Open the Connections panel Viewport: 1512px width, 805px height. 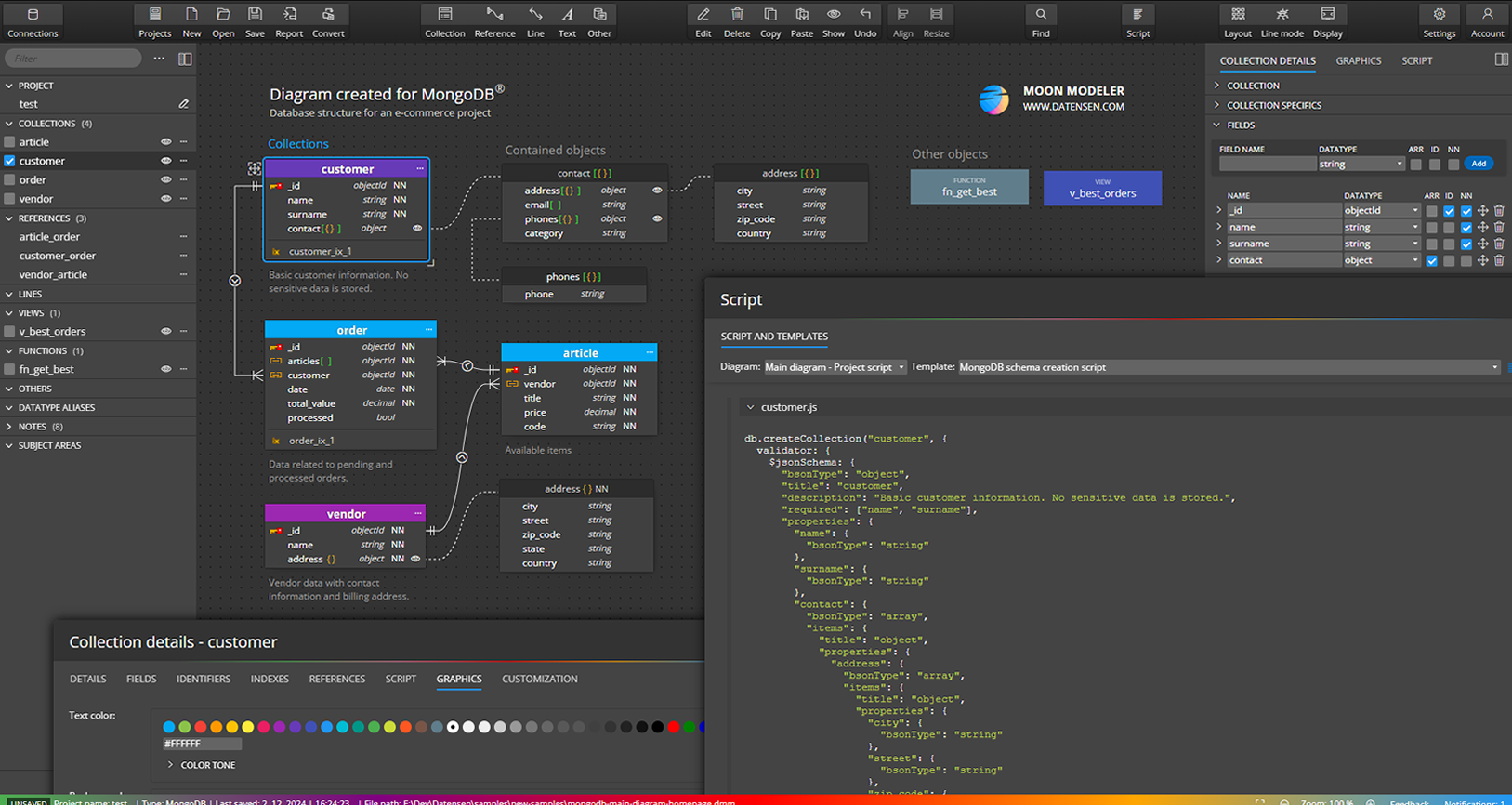[x=33, y=21]
